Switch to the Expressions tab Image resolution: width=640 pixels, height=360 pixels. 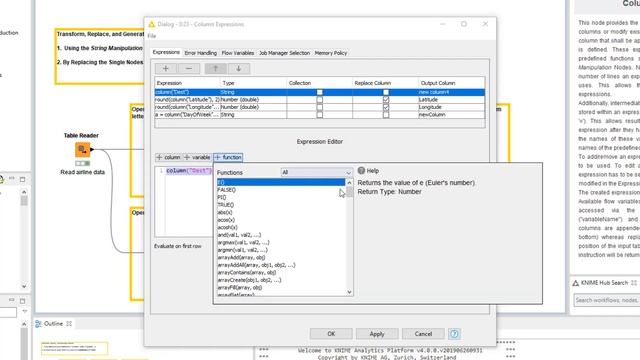[166, 52]
